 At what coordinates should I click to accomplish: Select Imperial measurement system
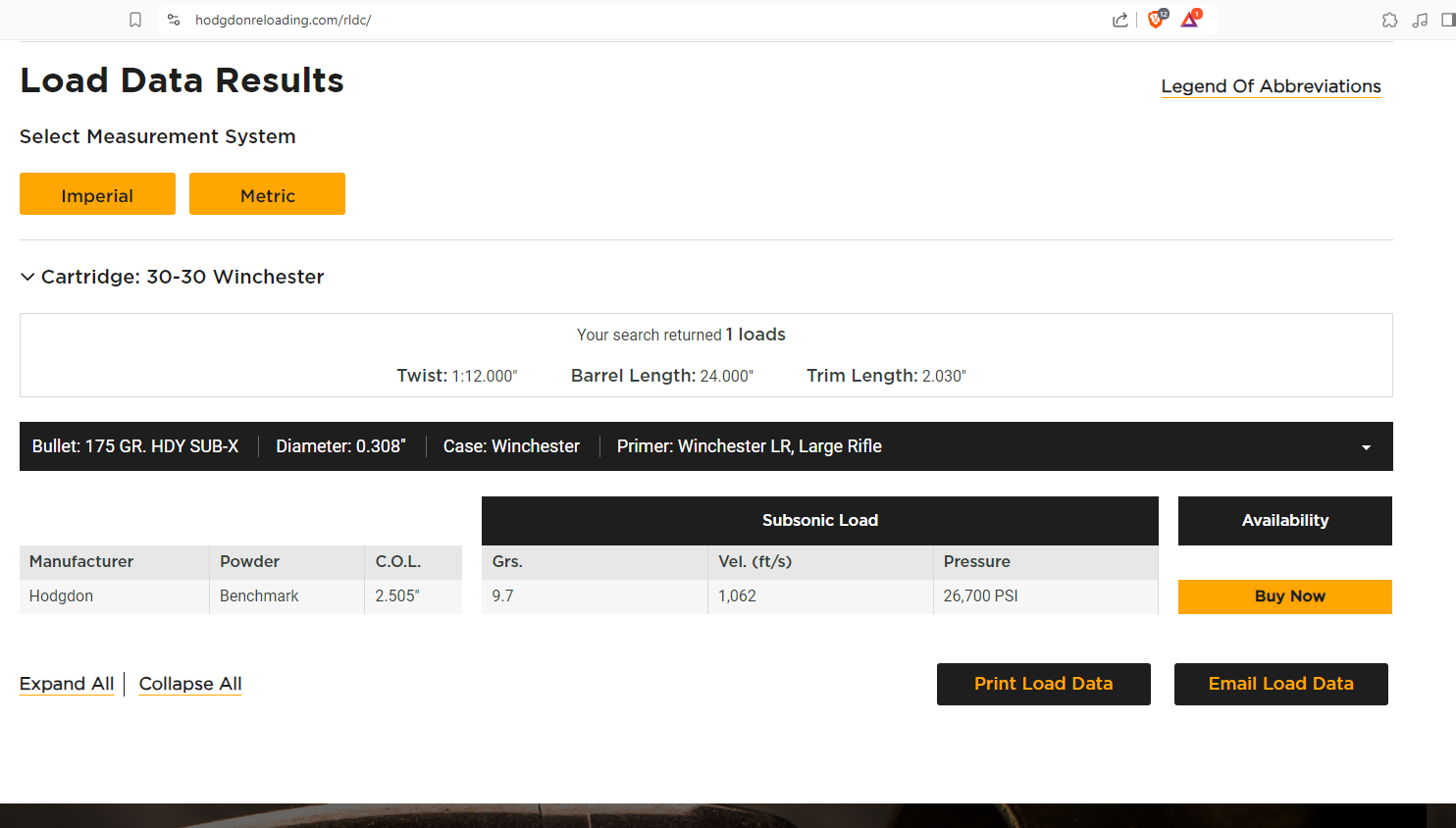[x=97, y=194]
